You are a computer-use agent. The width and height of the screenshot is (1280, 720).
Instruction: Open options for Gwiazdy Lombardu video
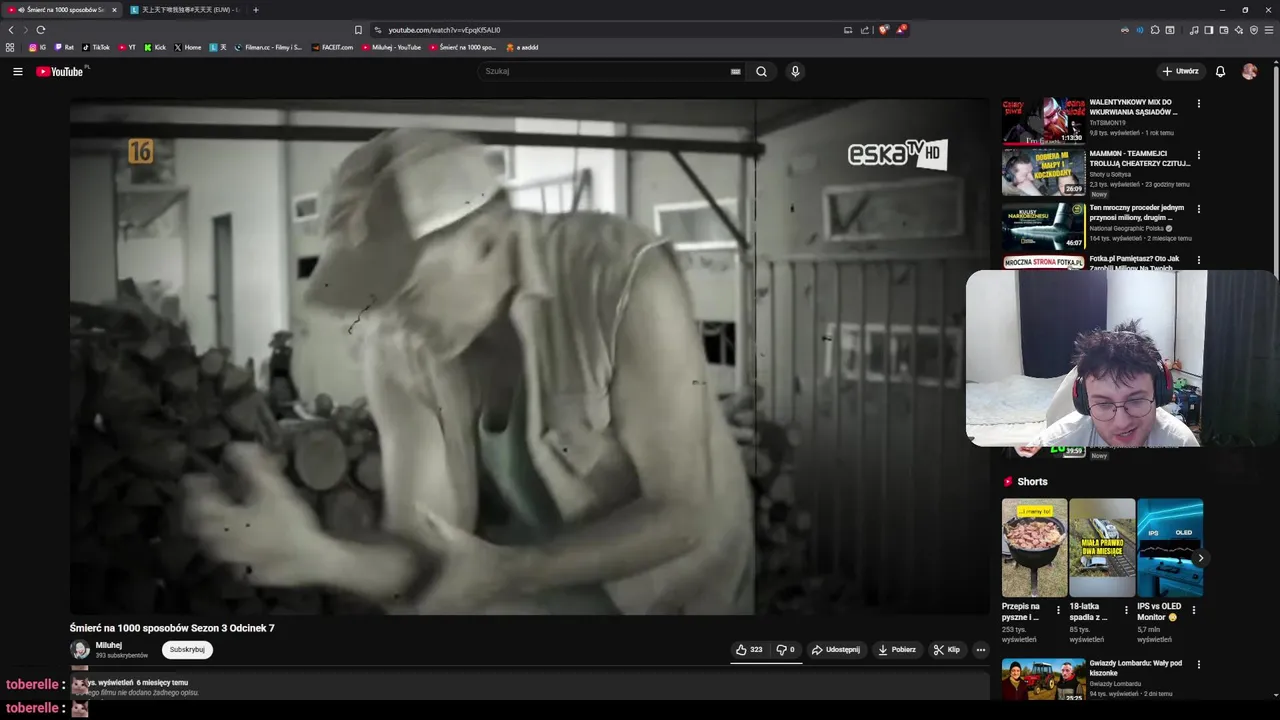click(1198, 664)
